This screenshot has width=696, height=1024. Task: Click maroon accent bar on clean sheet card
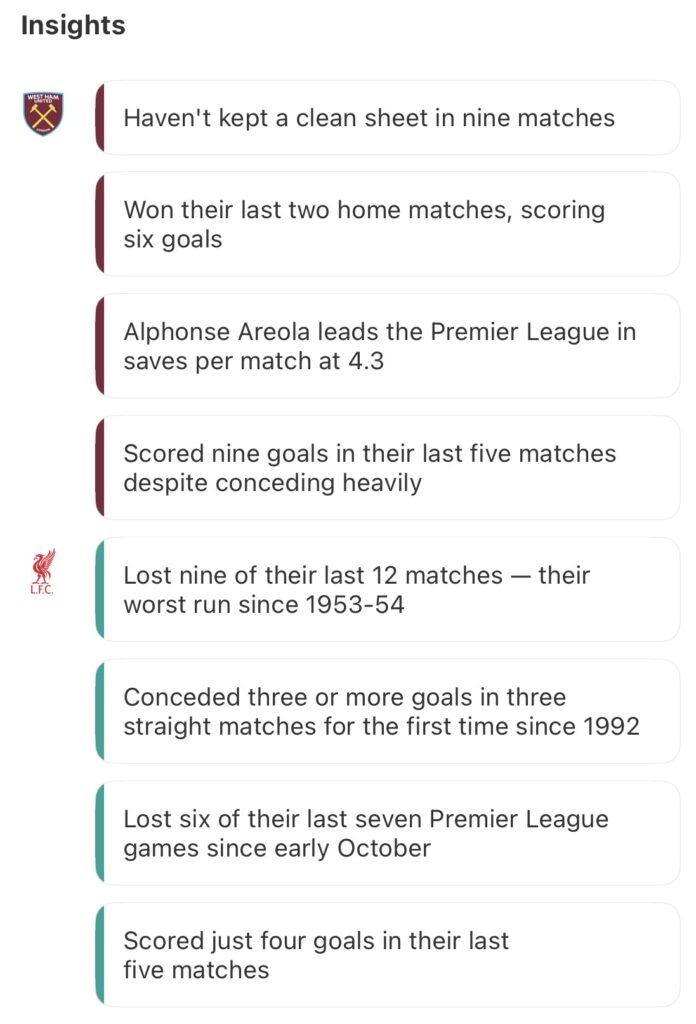(100, 118)
